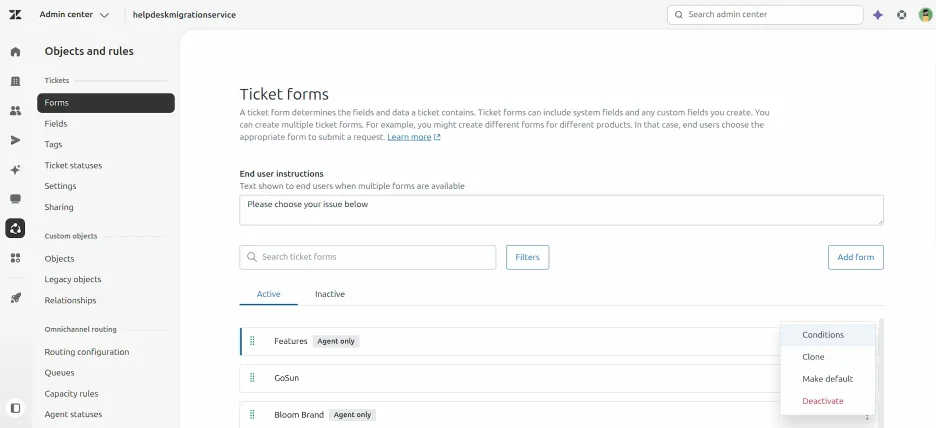Open the Apps and integrations grid icon
This screenshot has width=936, height=428.
[x=16, y=257]
